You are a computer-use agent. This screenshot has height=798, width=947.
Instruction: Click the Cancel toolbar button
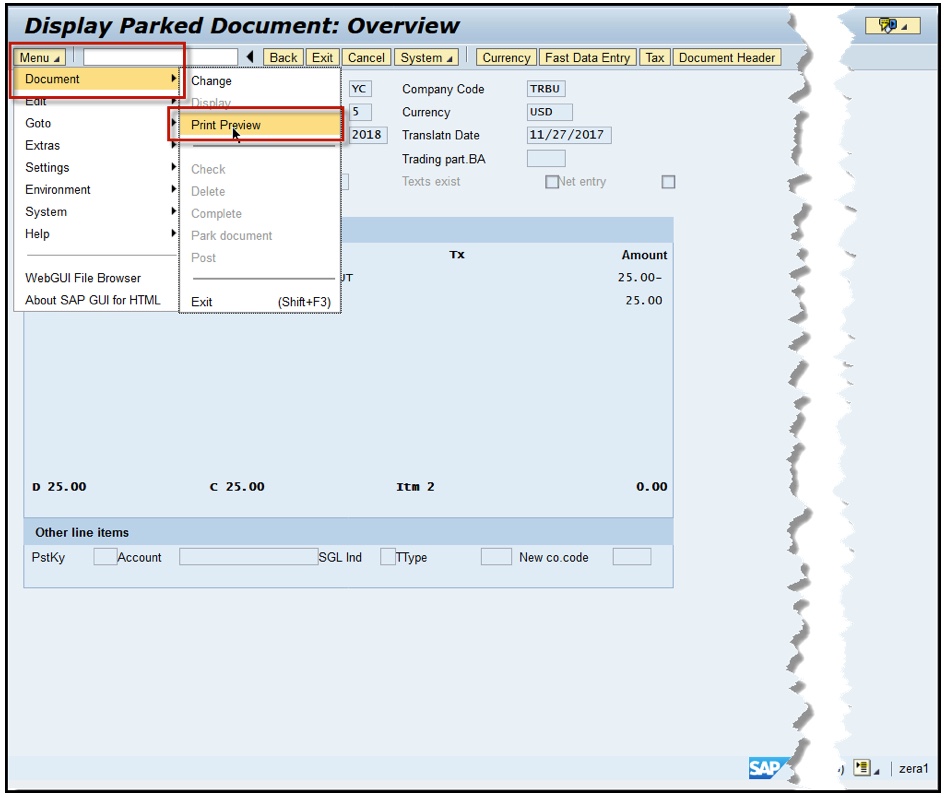366,57
